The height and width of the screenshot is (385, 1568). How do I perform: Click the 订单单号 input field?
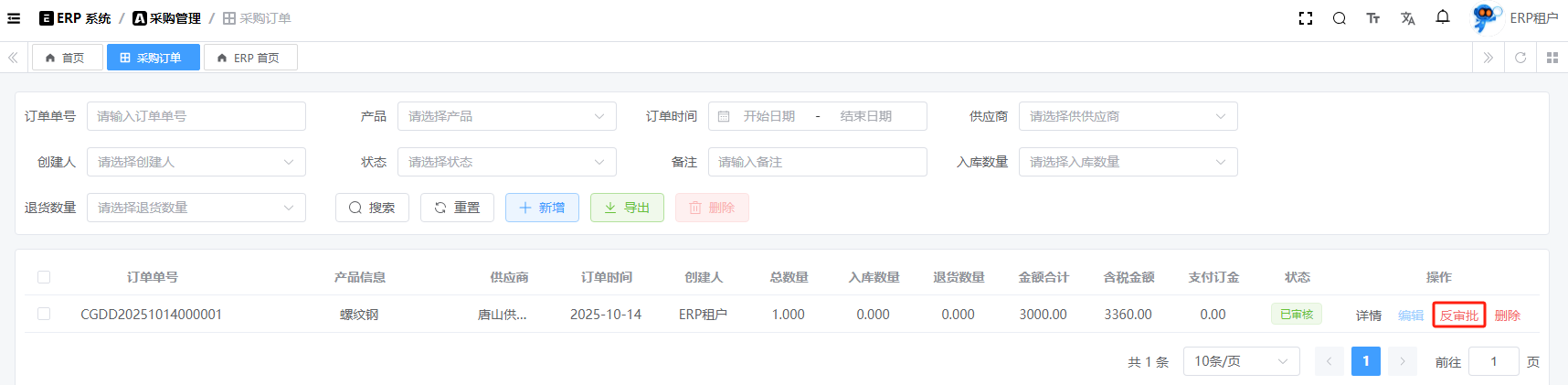tap(196, 116)
